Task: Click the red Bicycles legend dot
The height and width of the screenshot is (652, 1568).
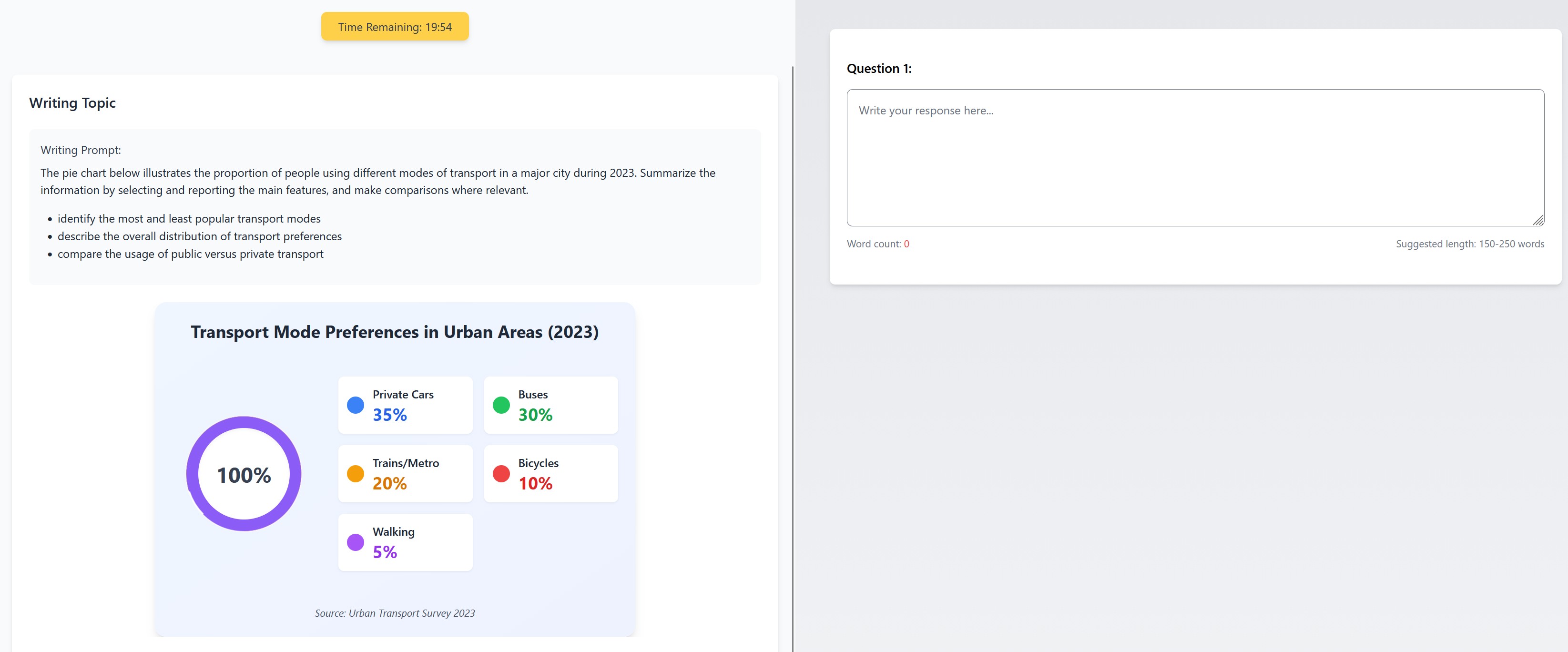Action: click(501, 474)
